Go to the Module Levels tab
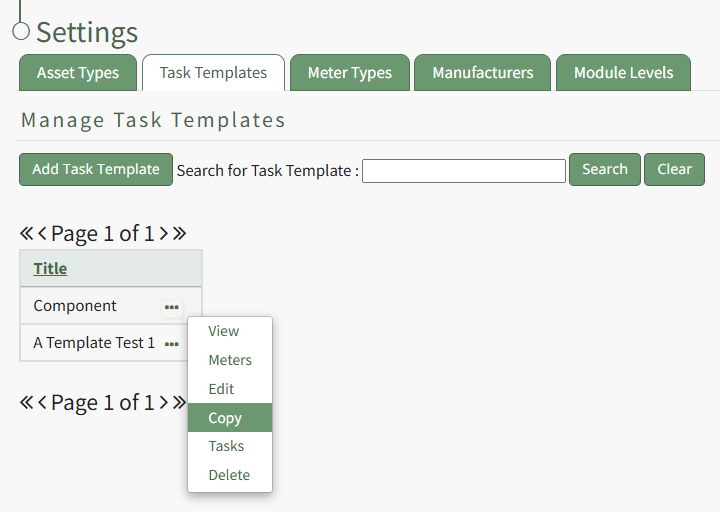This screenshot has width=720, height=512. (x=623, y=73)
